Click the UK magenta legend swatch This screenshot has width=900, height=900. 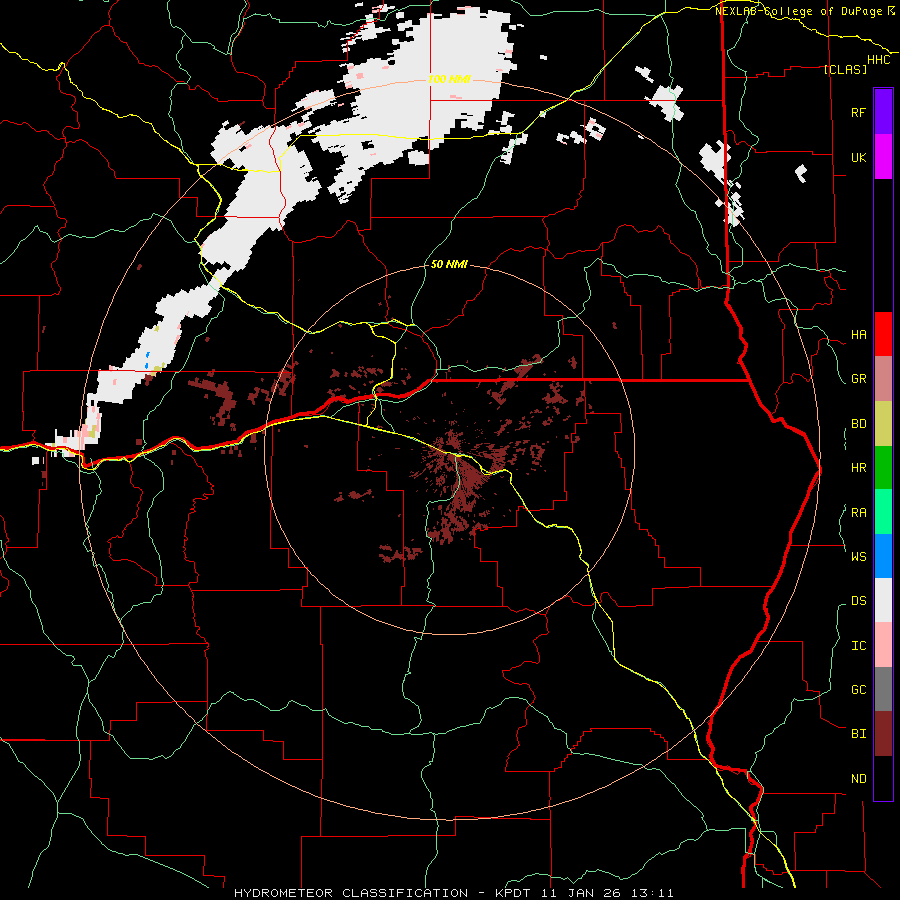883,157
